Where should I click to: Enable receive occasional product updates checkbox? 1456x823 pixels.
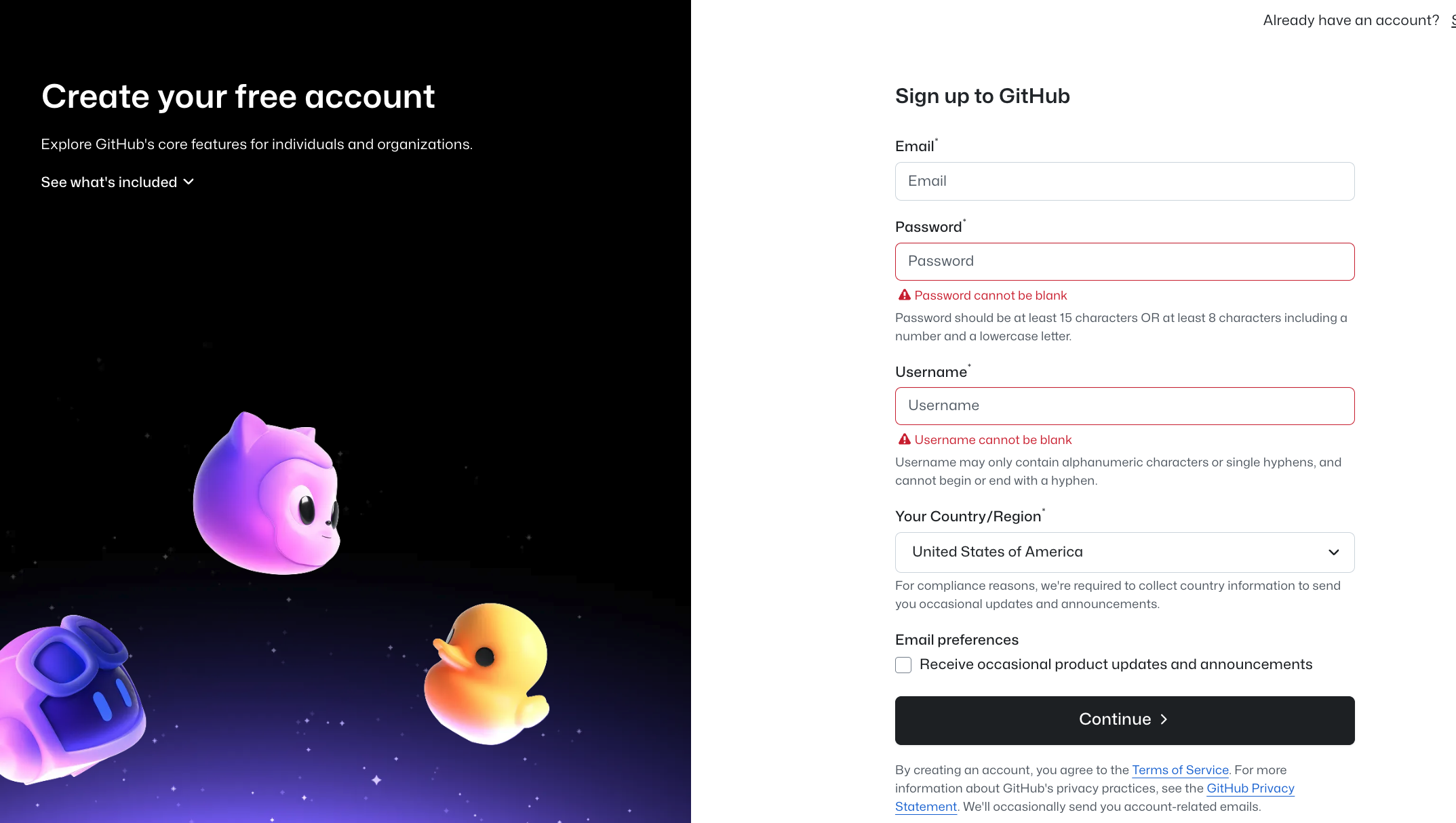click(903, 665)
